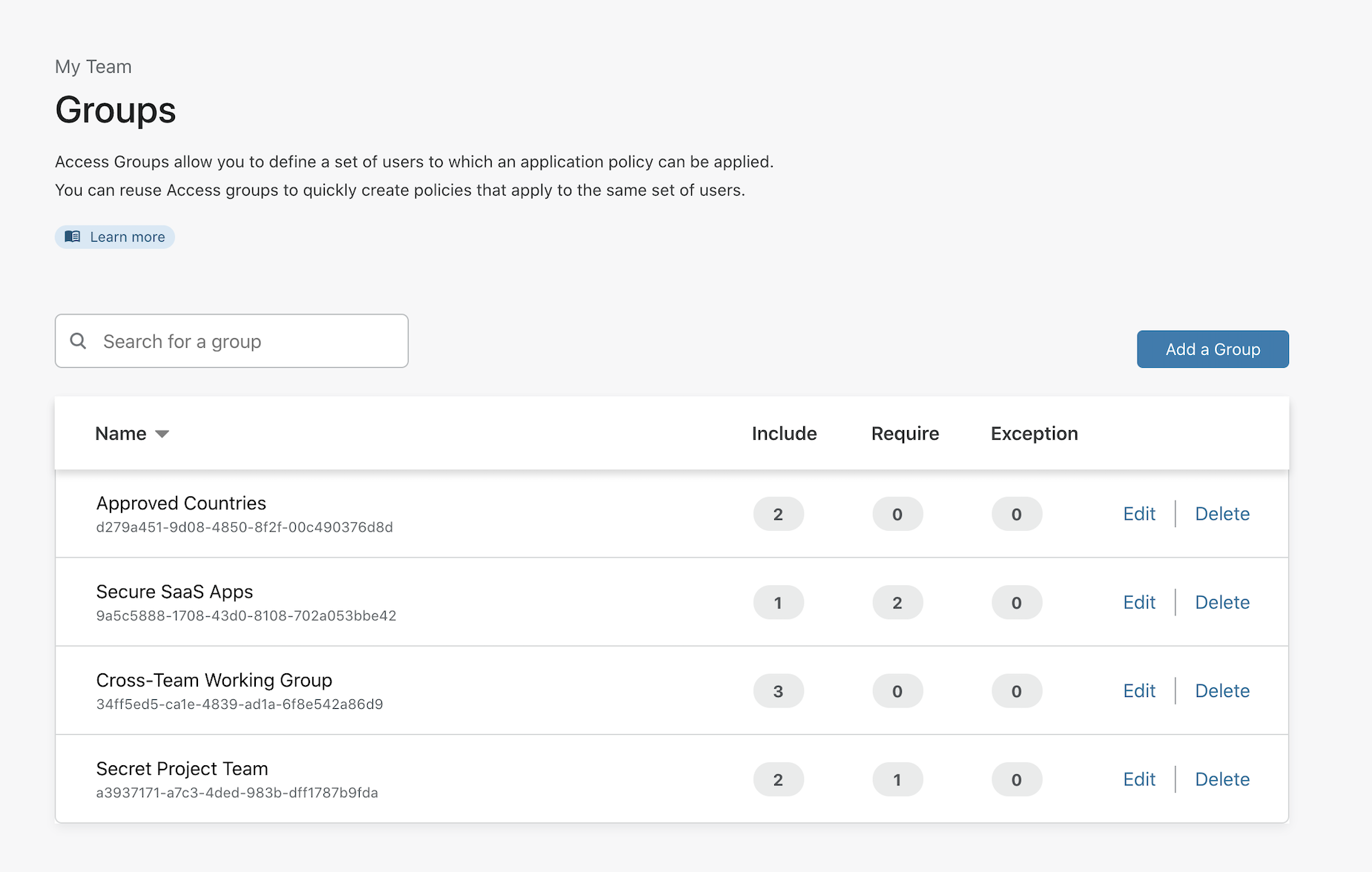Click the magnifying glass search icon
The height and width of the screenshot is (872, 1372).
[x=78, y=341]
